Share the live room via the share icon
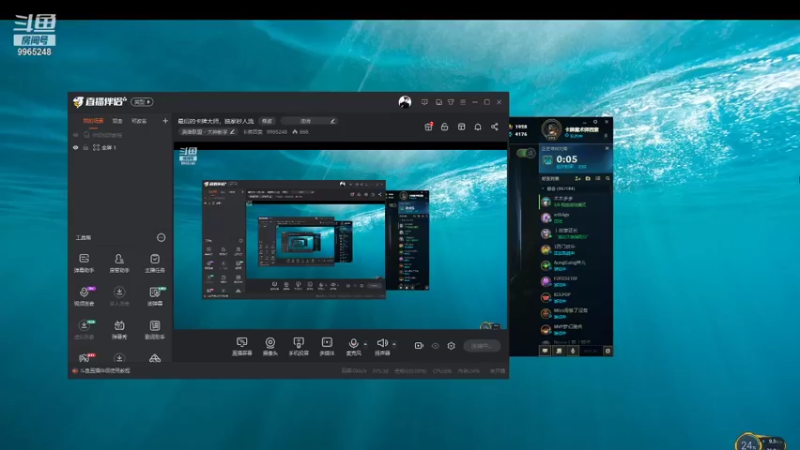 494,127
